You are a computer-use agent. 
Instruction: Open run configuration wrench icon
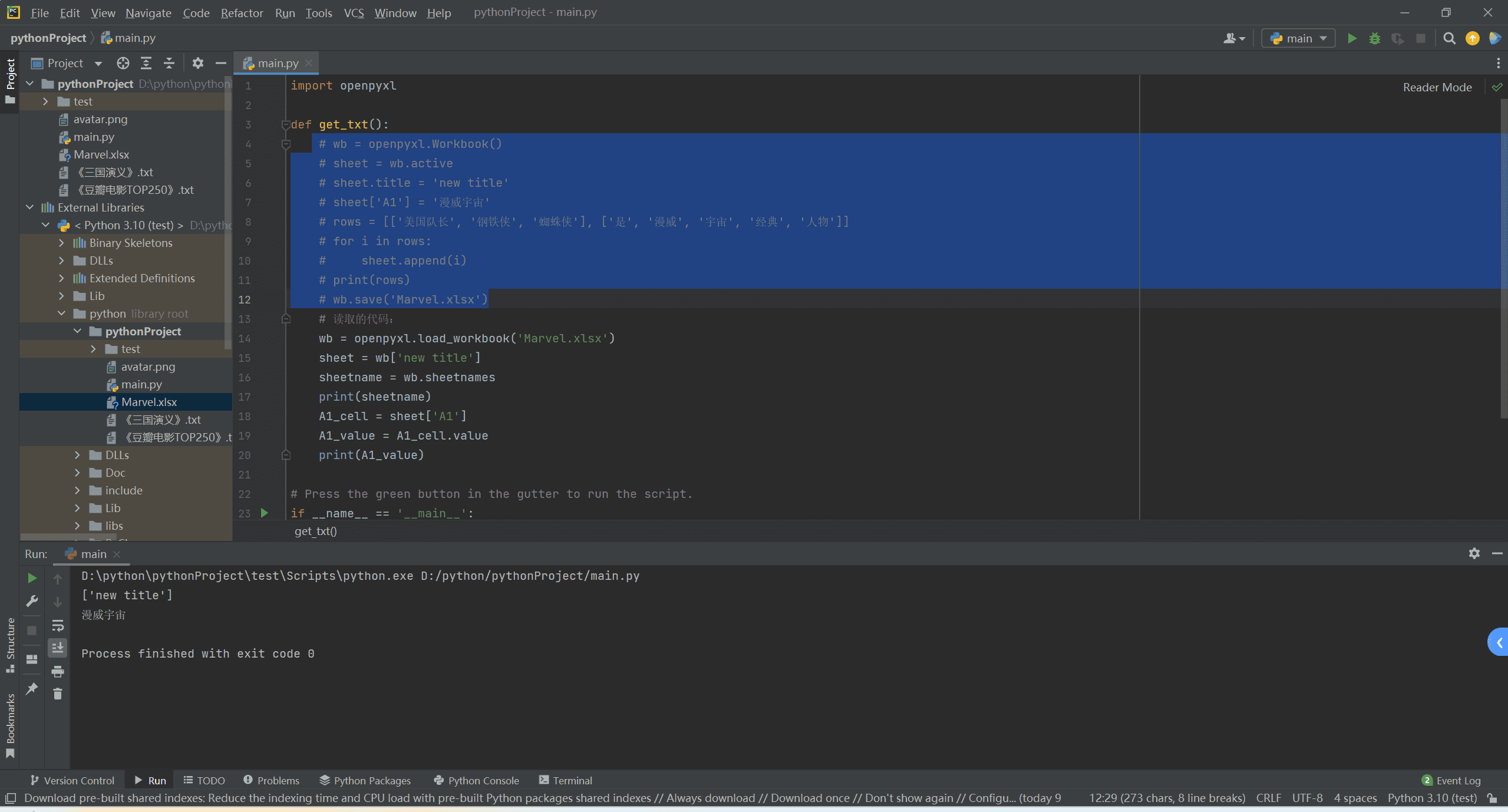click(x=32, y=601)
